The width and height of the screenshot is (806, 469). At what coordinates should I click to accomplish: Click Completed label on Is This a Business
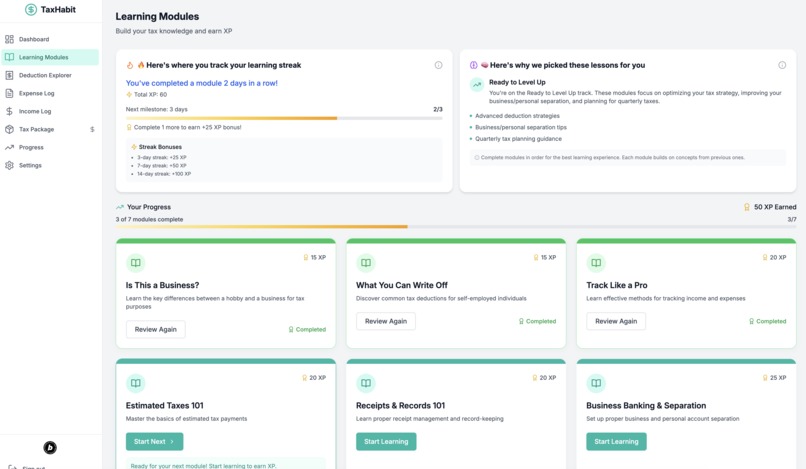click(307, 329)
